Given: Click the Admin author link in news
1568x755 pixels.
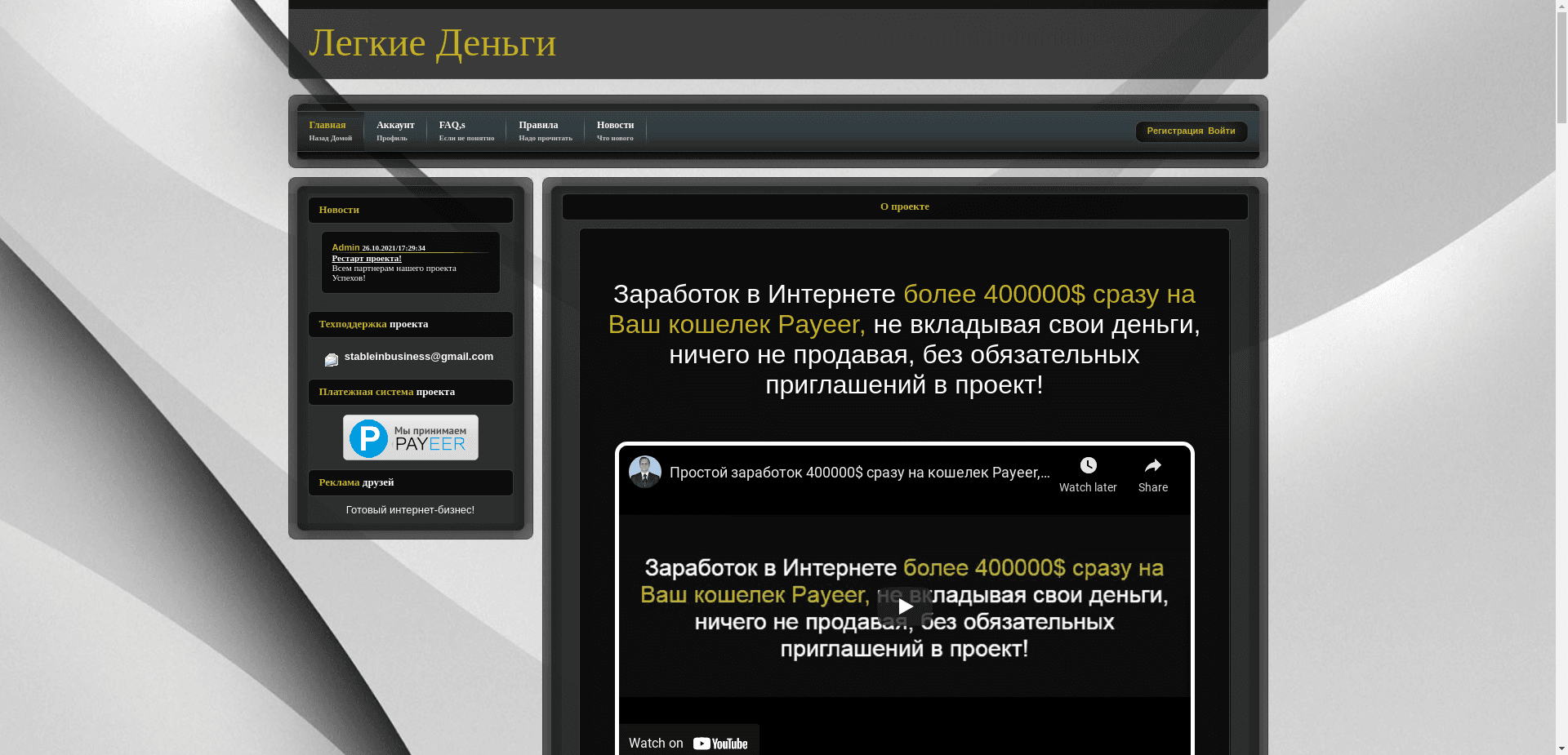Looking at the screenshot, I should pyautogui.click(x=345, y=247).
